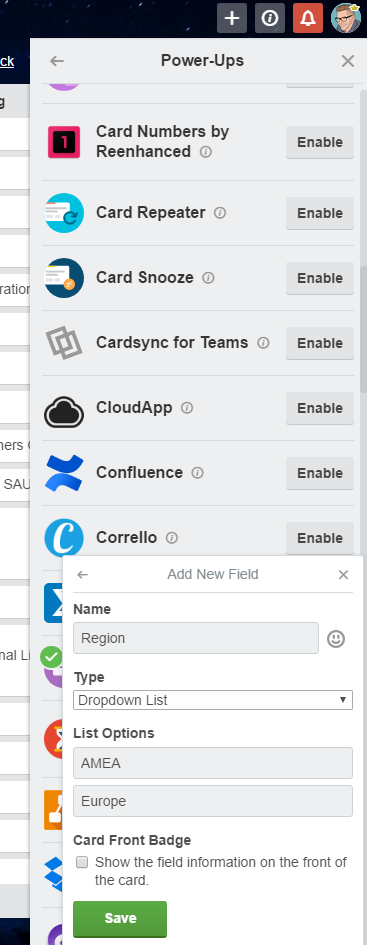Click the CloudApp cloud icon

point(64,412)
